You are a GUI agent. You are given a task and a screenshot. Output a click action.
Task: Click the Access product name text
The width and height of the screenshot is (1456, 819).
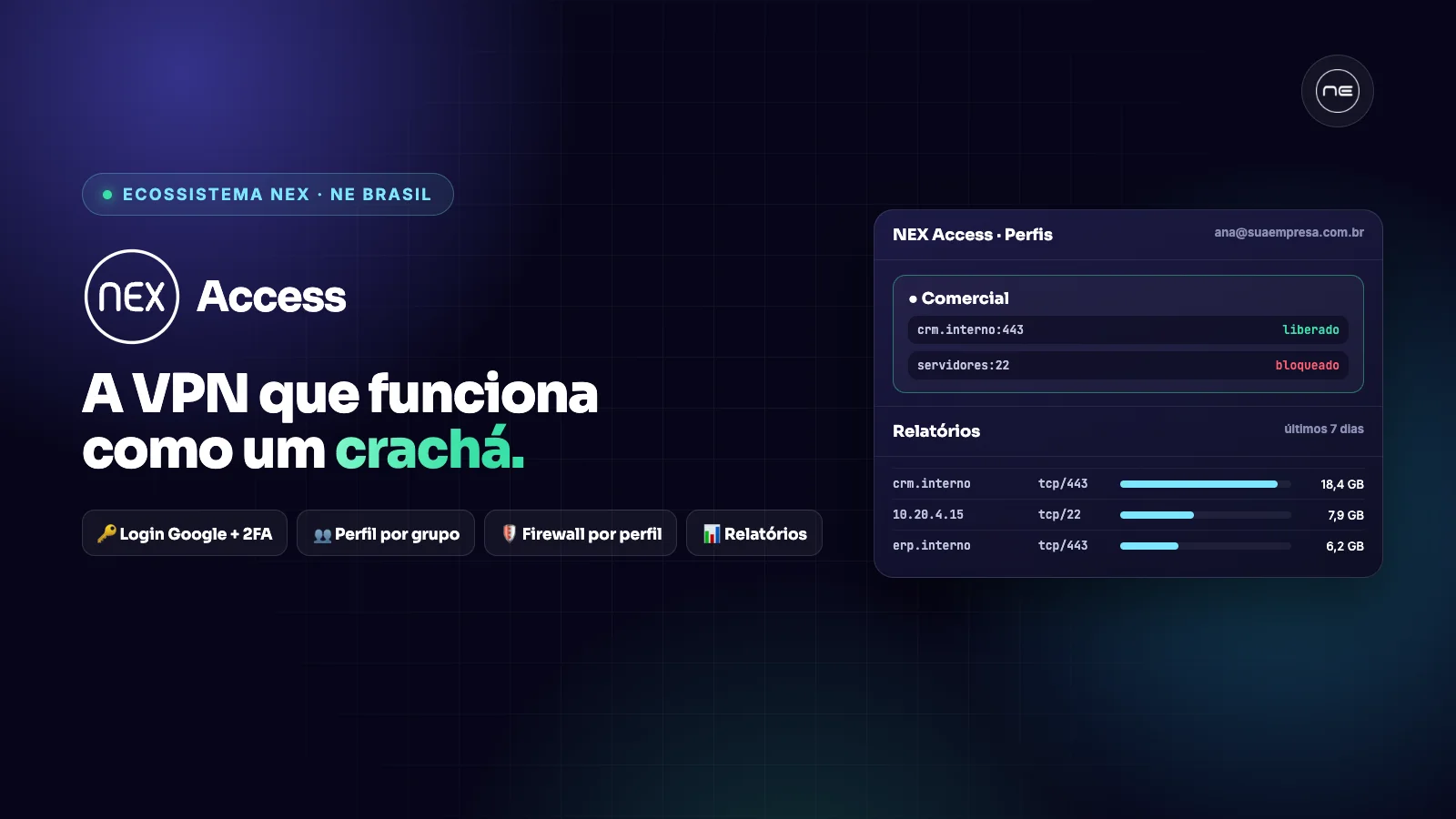[271, 297]
